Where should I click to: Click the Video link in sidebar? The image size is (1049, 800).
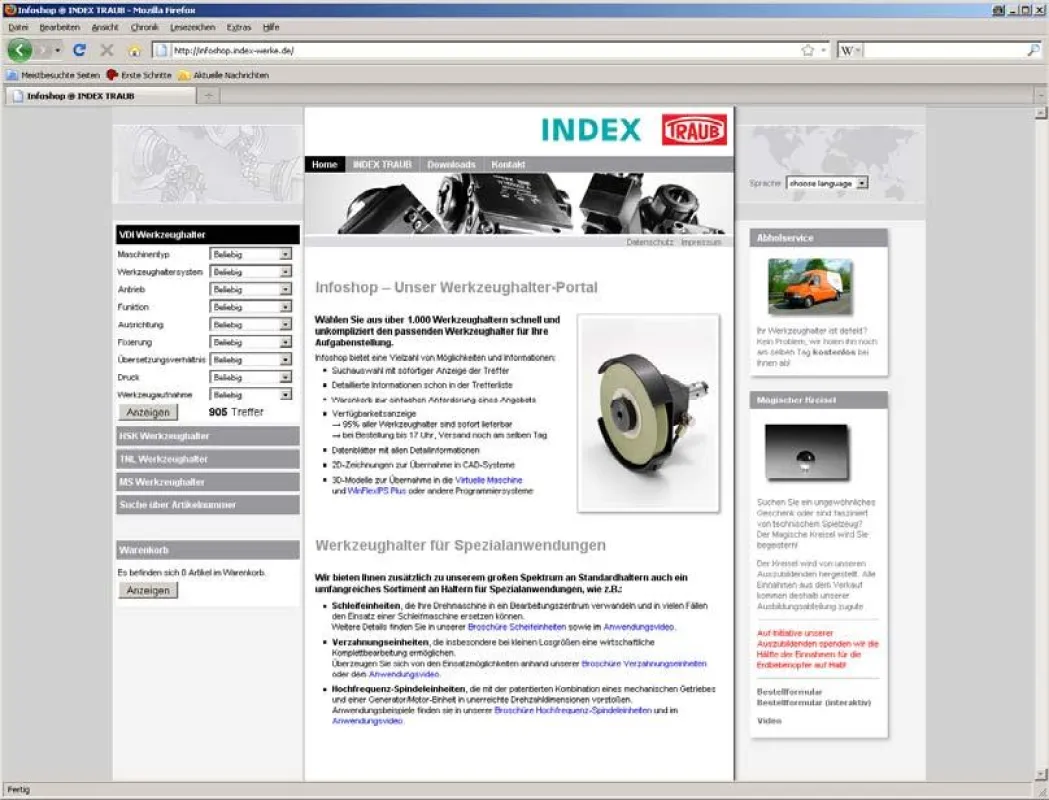[x=769, y=721]
